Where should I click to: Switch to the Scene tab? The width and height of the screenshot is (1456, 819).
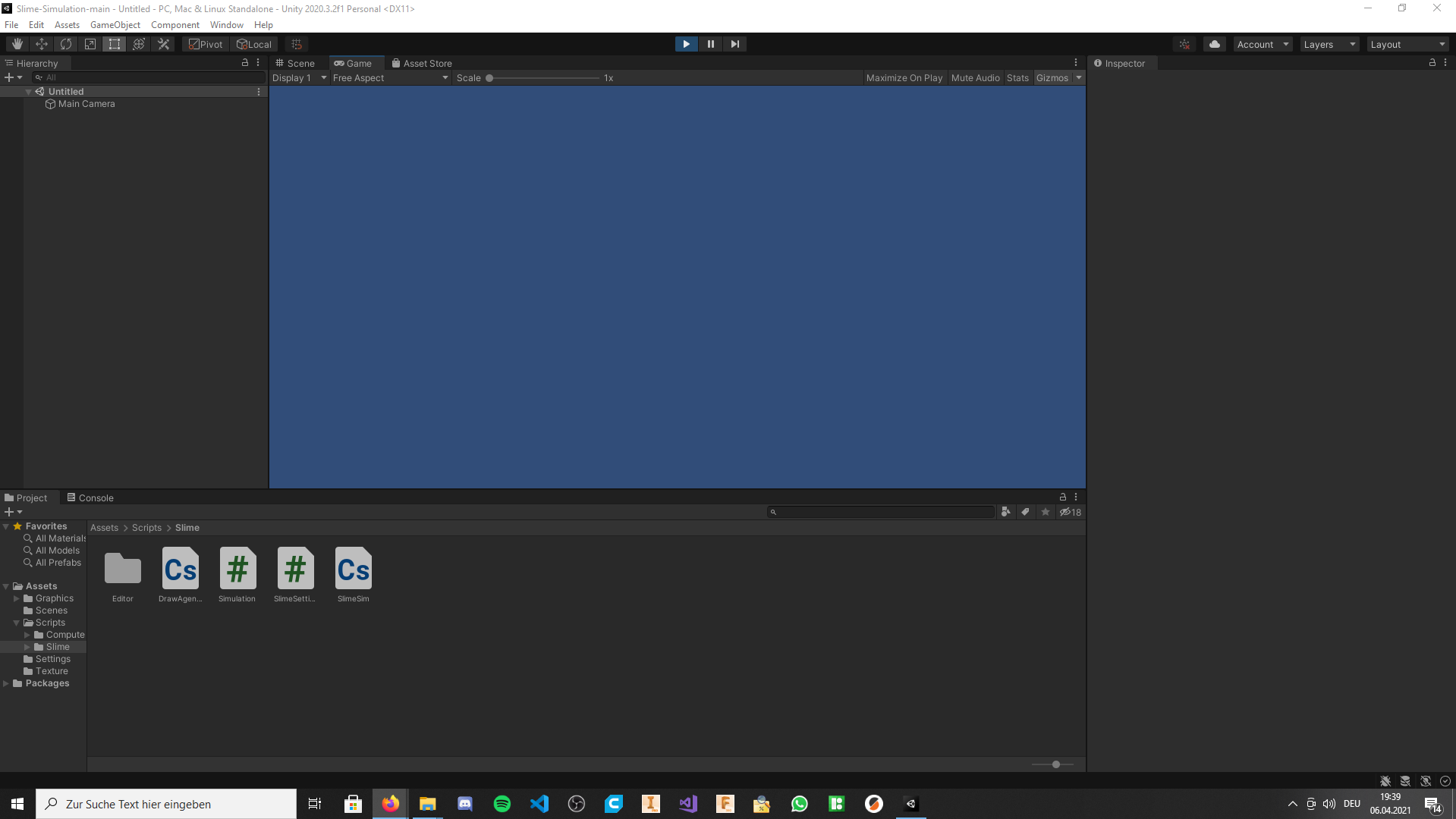296,63
